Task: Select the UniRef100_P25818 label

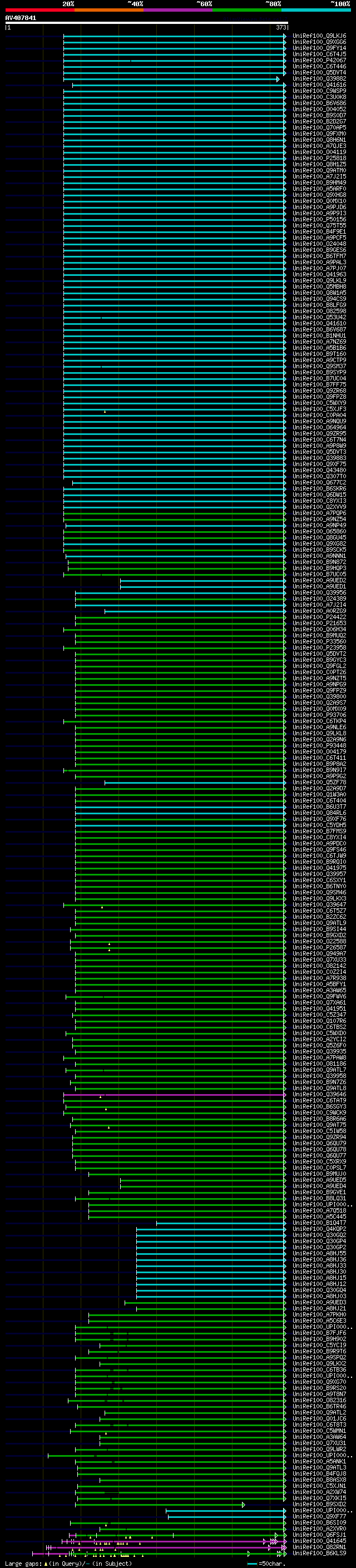Action: (319, 157)
